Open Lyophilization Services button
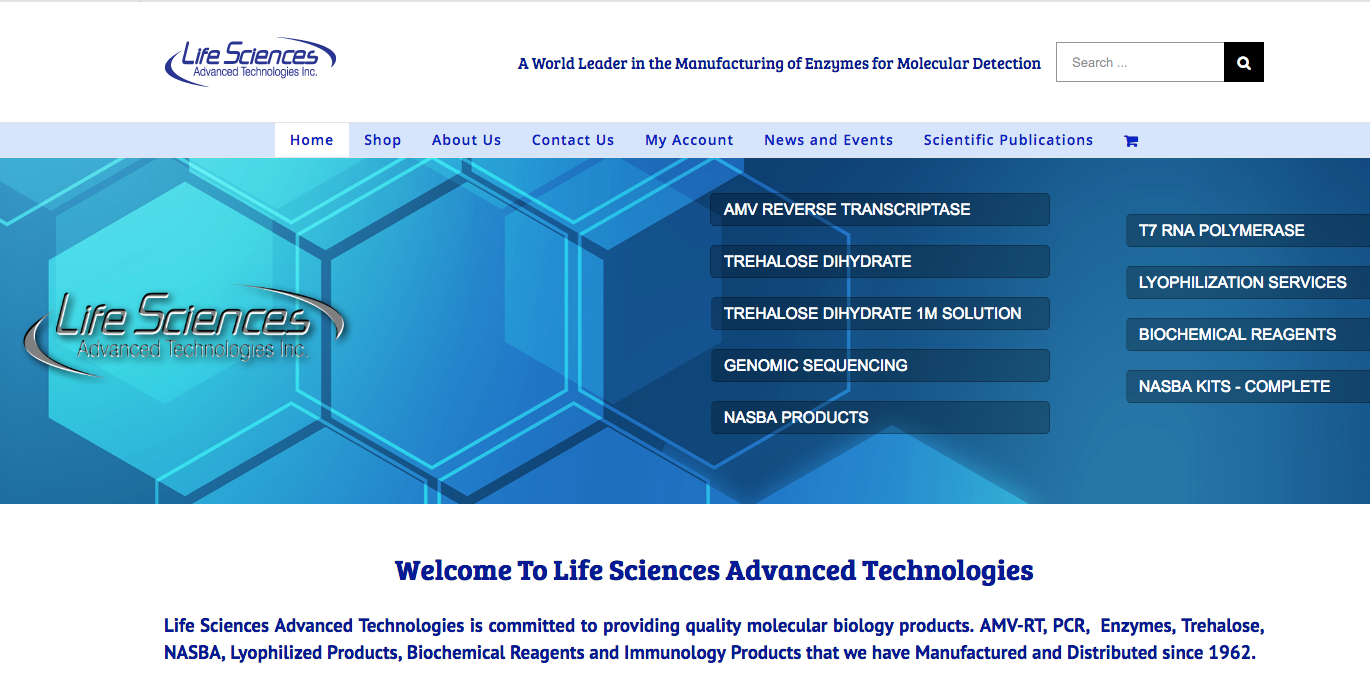 tap(1248, 282)
